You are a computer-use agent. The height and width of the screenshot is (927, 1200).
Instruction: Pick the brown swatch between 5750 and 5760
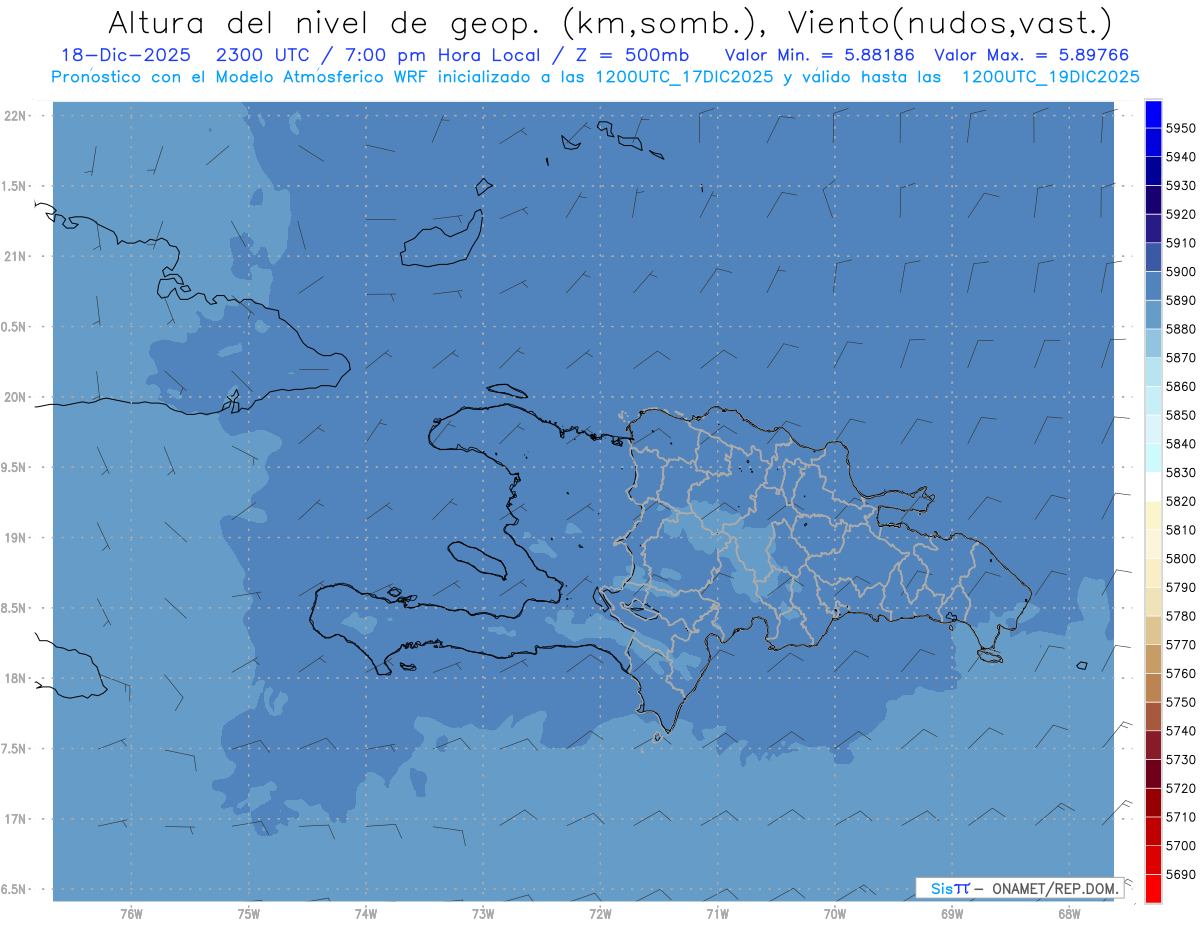pyautogui.click(x=1153, y=688)
